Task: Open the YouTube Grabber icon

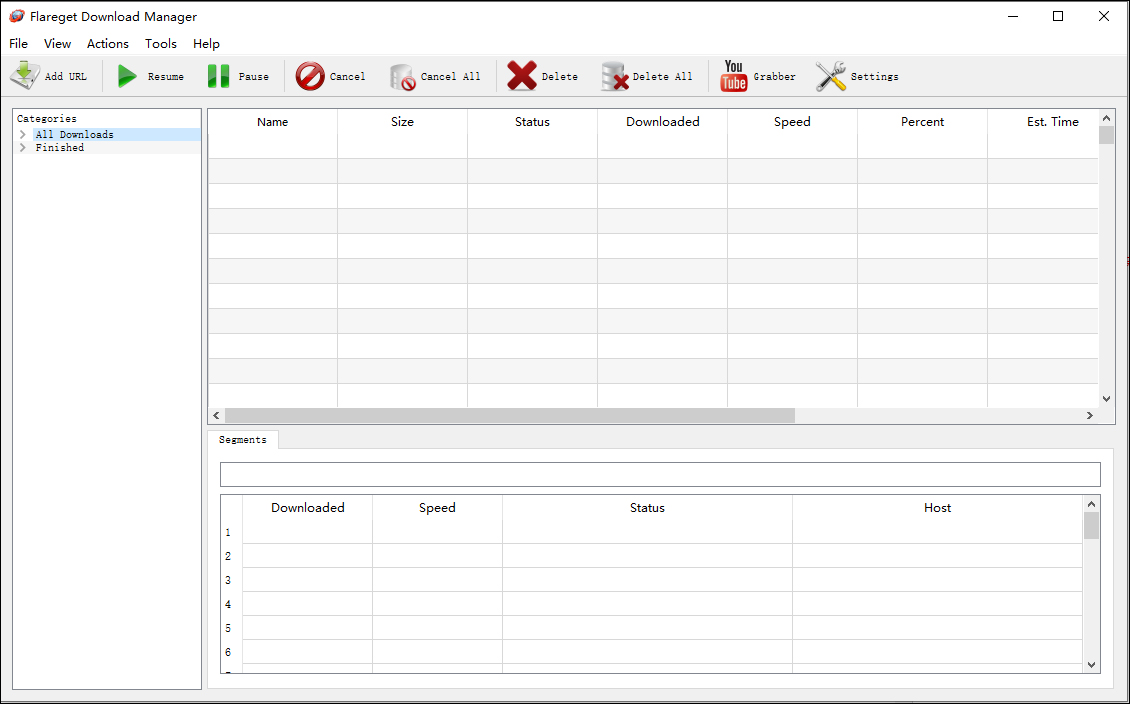Action: (x=734, y=76)
